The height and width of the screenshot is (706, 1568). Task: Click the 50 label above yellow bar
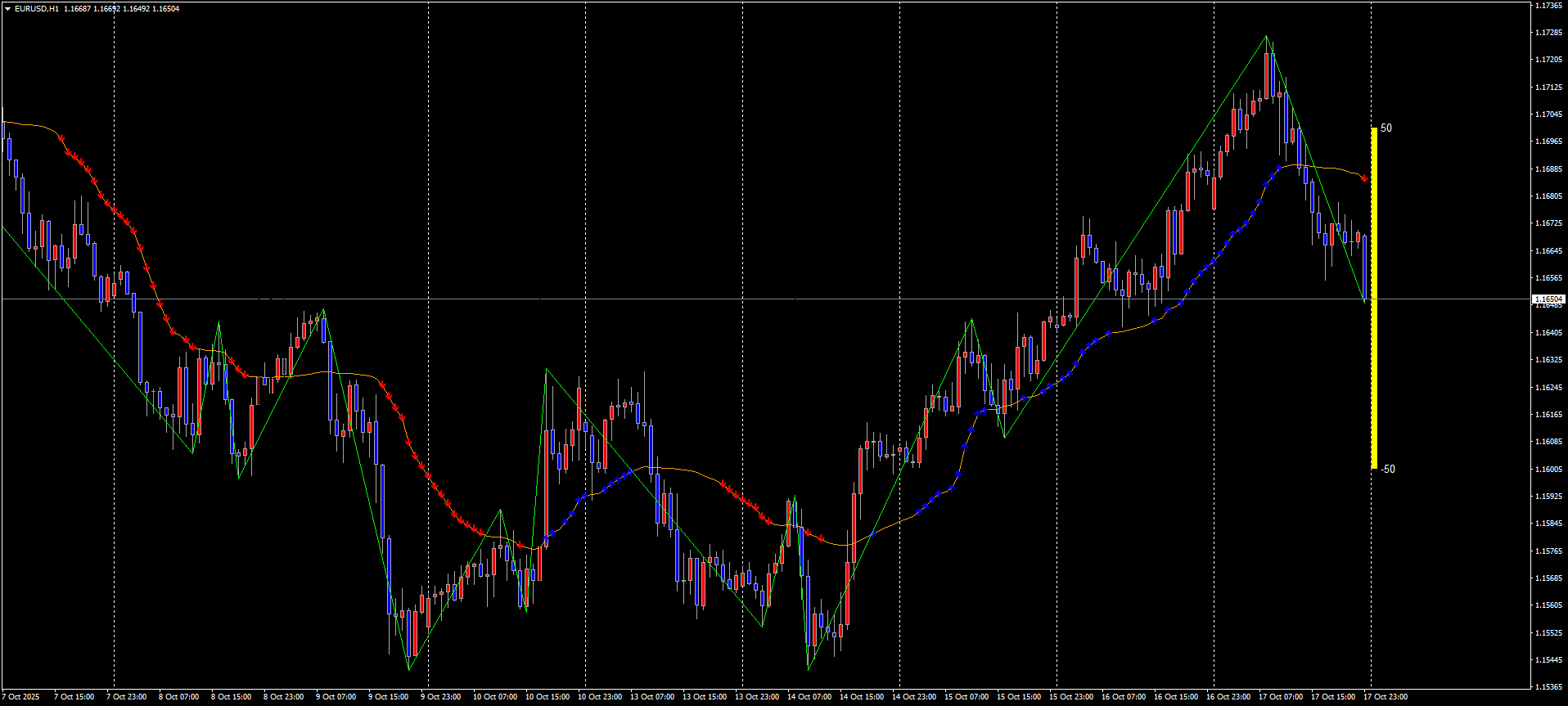coord(1386,128)
